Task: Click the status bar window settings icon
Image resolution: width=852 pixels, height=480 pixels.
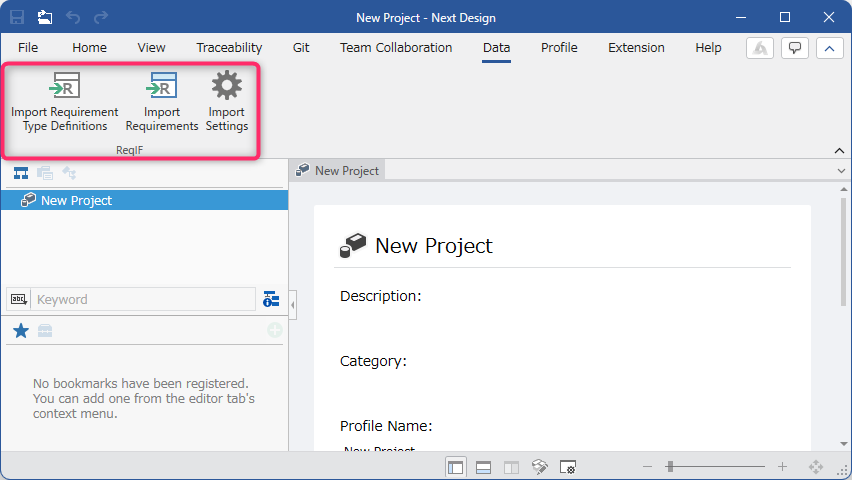Action: [x=568, y=467]
